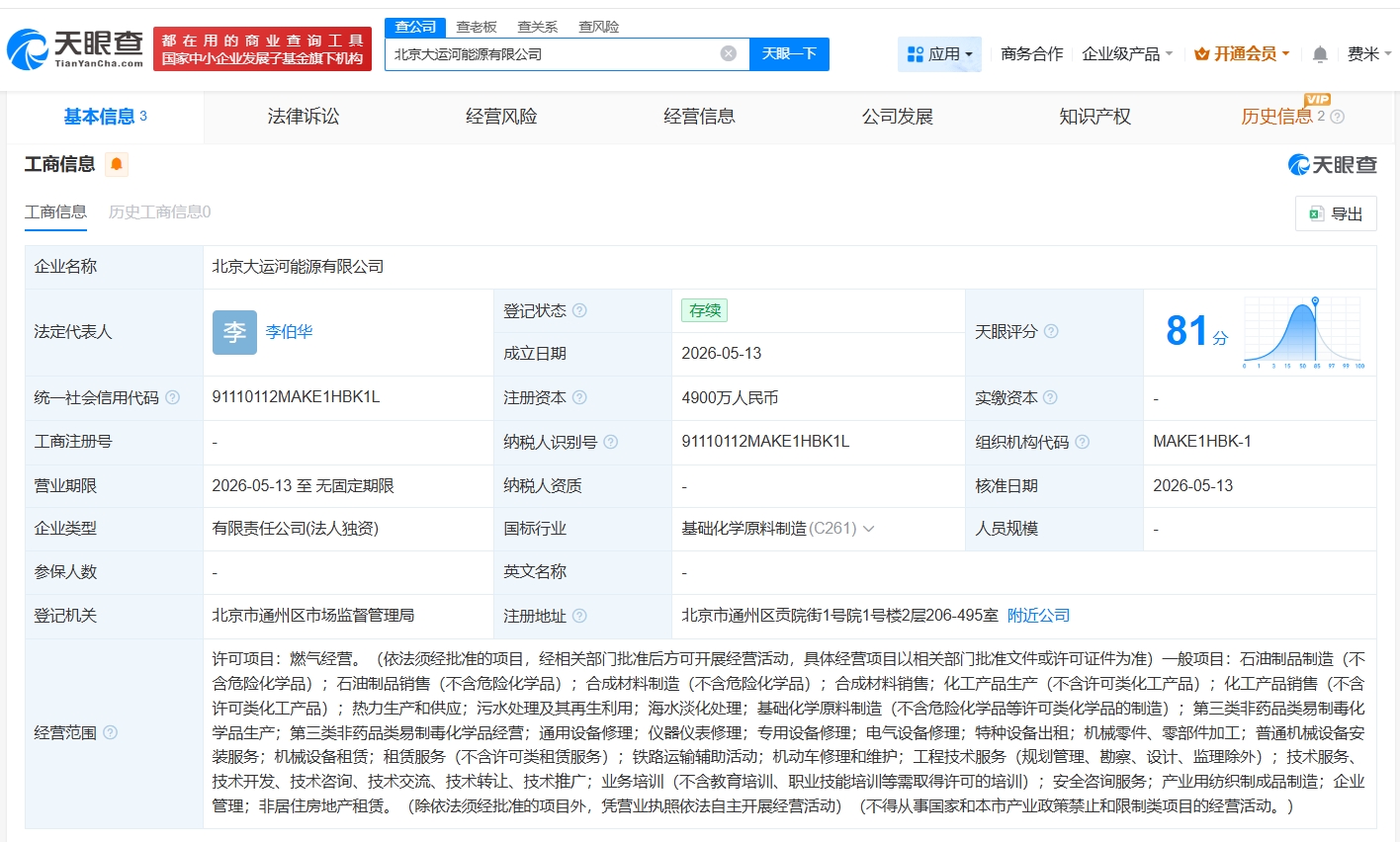This screenshot has height=842, width=1400.
Task: Click organization code MAKE1HBK-1
Action: click(1202, 442)
